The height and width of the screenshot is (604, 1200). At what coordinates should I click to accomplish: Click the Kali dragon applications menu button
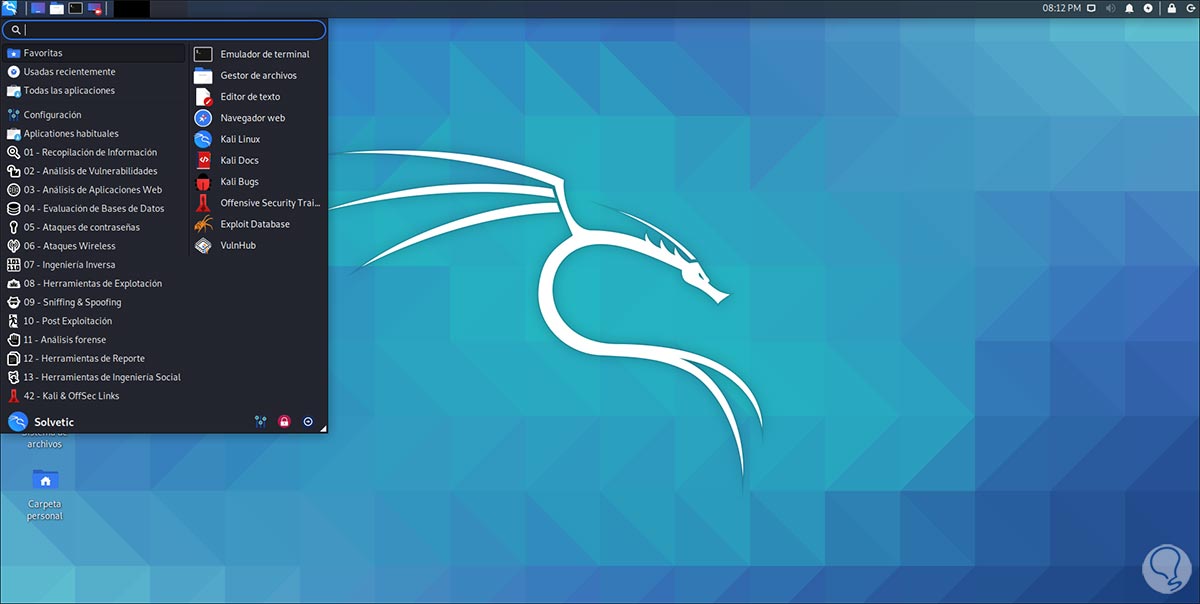[9, 8]
